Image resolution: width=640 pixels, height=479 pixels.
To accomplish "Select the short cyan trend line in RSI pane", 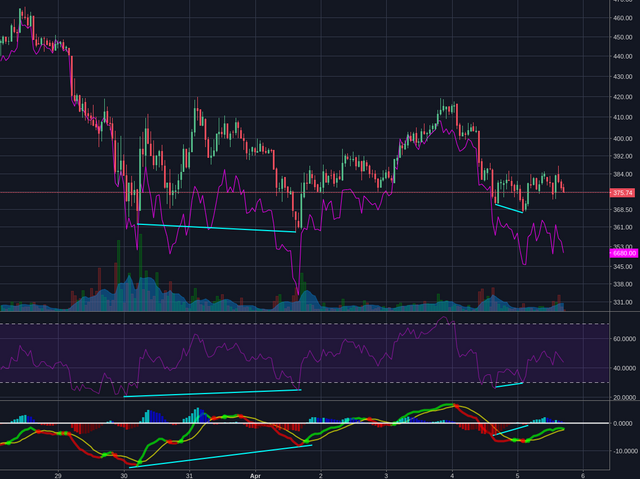I will point(509,385).
